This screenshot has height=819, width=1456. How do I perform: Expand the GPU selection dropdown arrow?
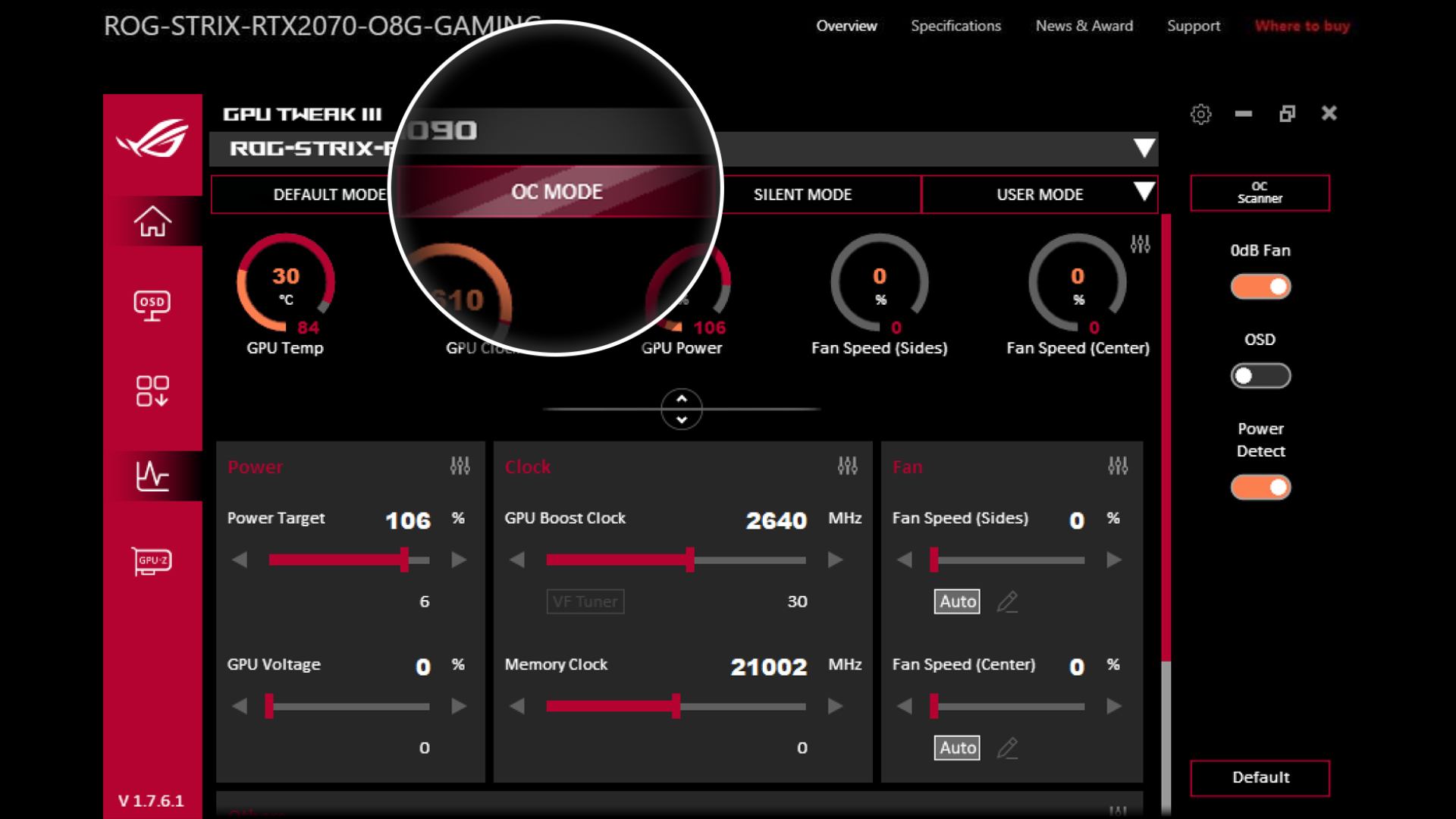(x=1144, y=148)
